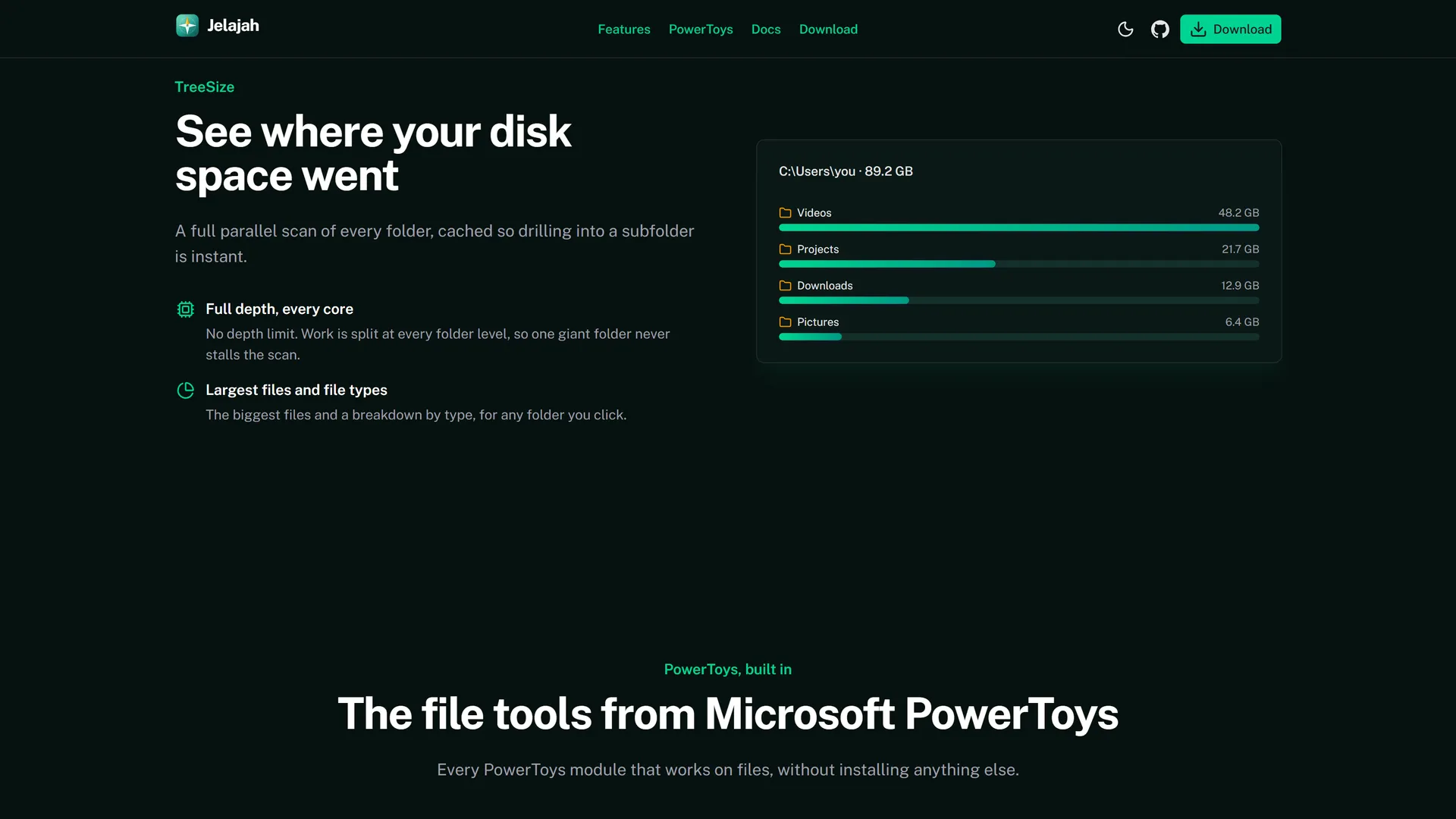
Task: Open the PowerToys nav link
Action: [701, 30]
